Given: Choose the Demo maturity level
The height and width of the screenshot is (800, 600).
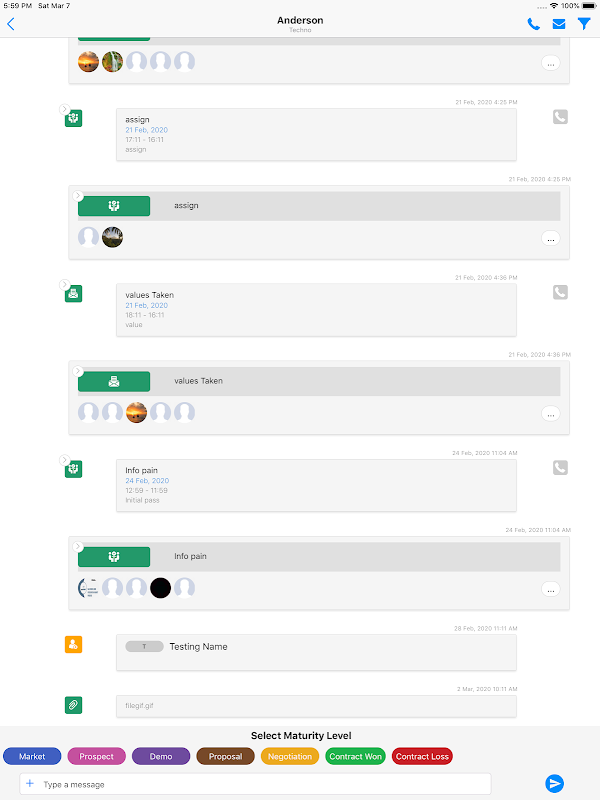Looking at the screenshot, I should [x=161, y=757].
